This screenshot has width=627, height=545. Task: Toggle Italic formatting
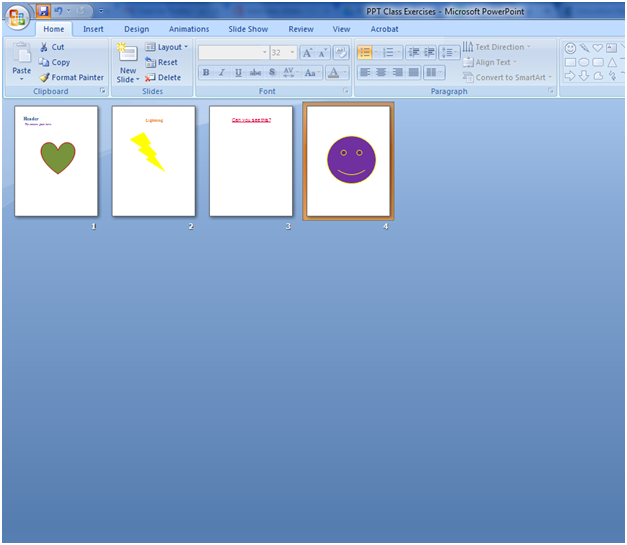point(222,73)
